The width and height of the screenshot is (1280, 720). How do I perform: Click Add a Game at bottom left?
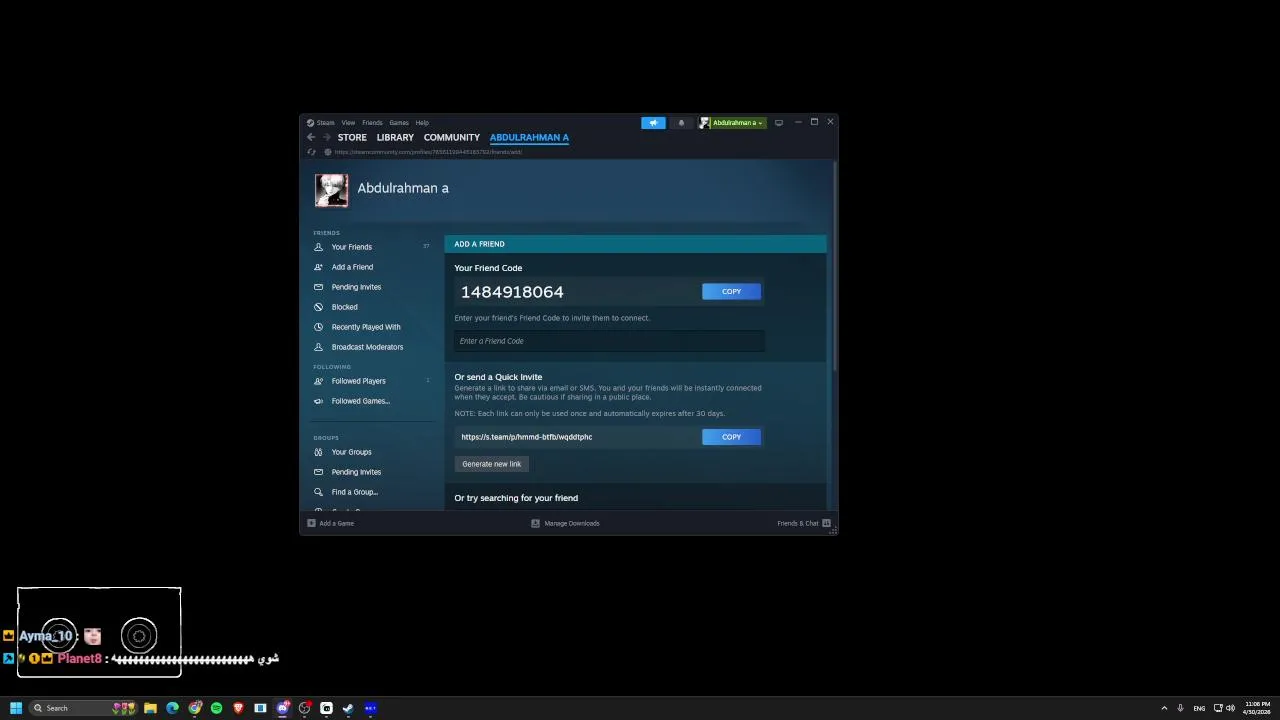coord(331,523)
